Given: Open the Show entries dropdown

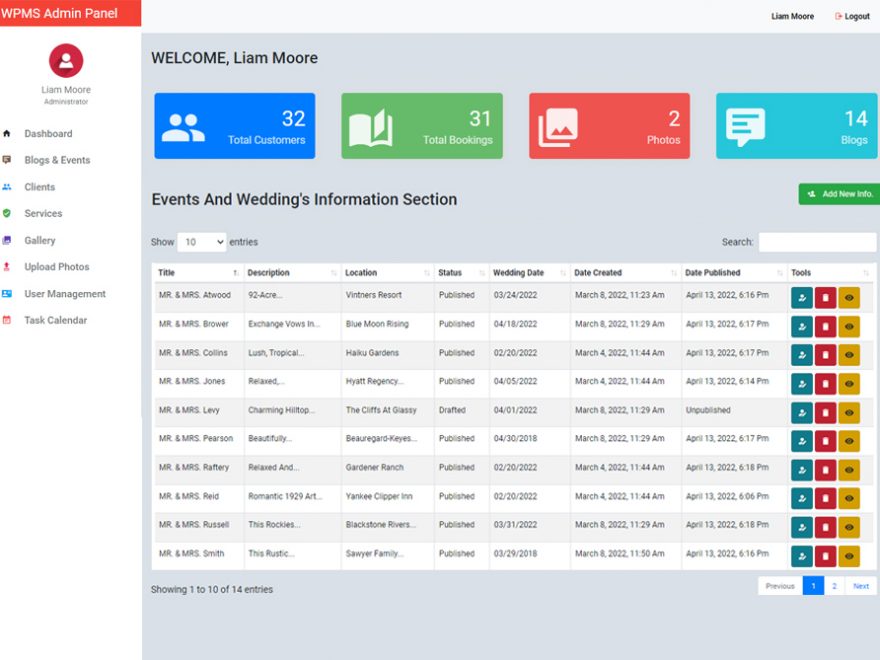Looking at the screenshot, I should coord(202,241).
